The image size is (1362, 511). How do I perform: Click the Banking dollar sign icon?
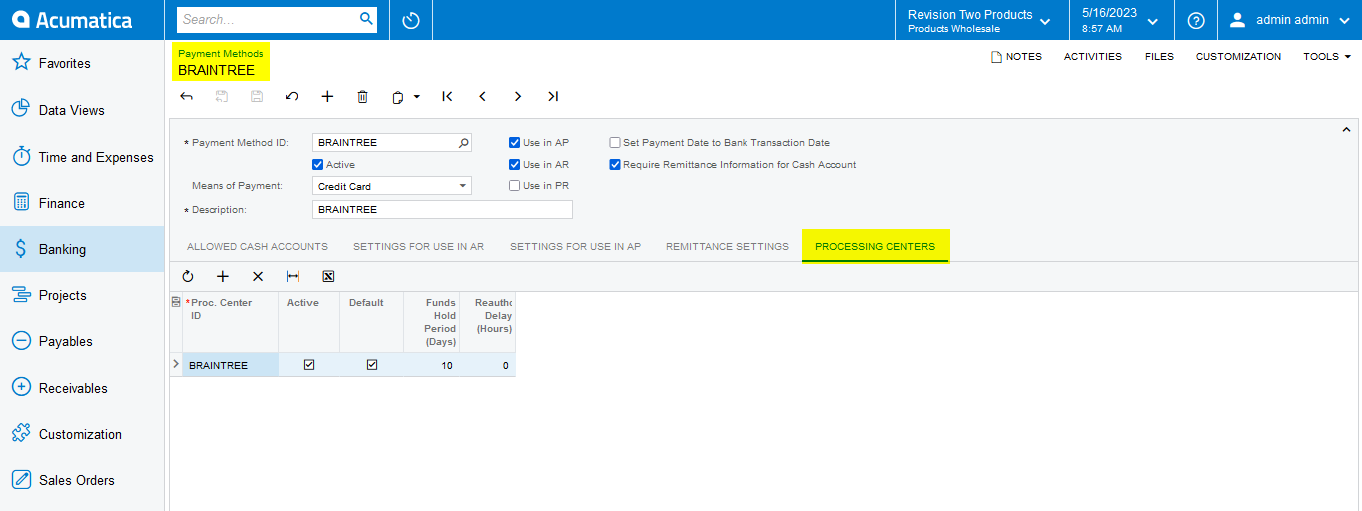pos(21,249)
